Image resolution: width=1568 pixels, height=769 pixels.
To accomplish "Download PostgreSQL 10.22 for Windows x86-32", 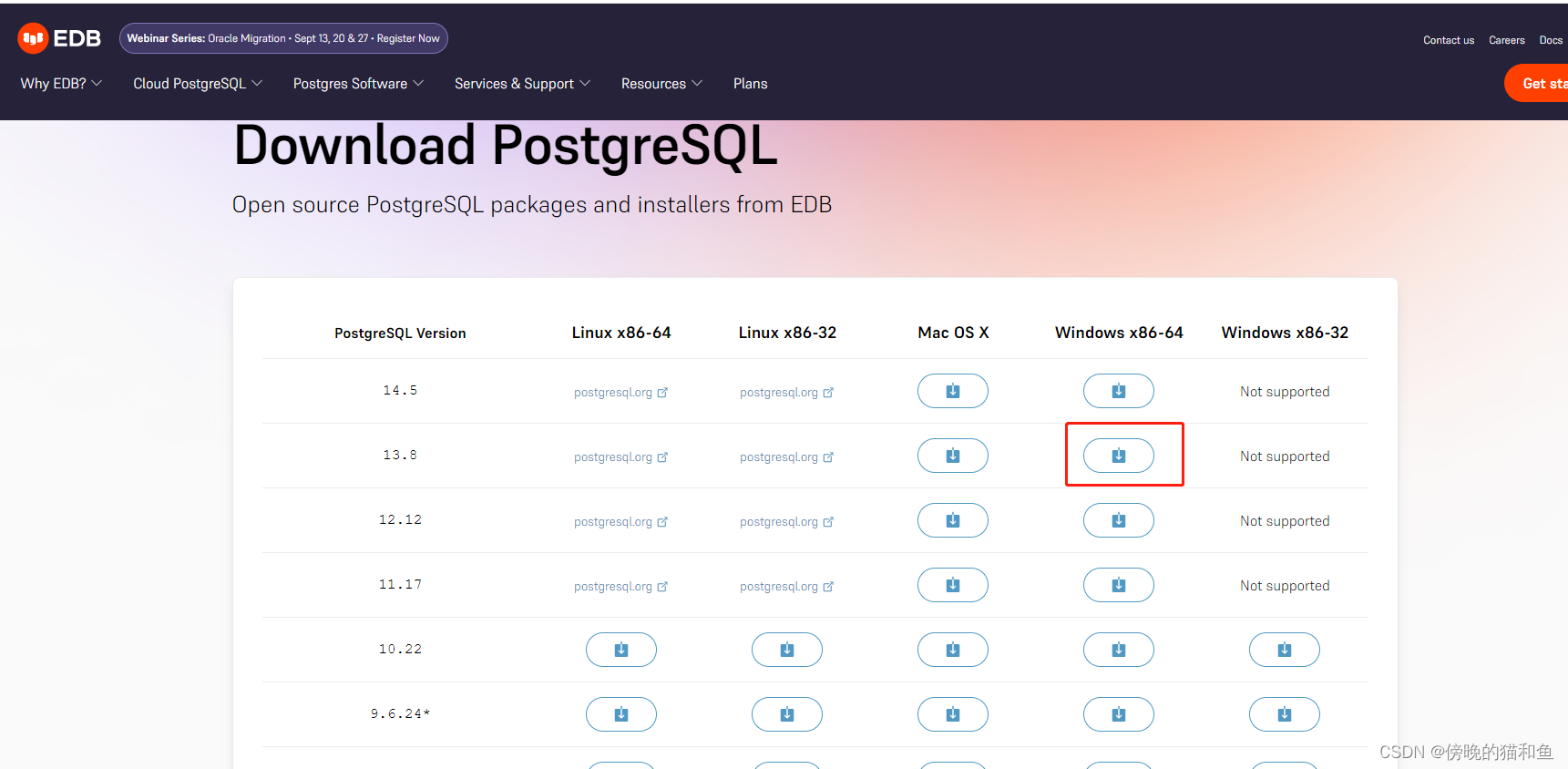I will (1285, 650).
